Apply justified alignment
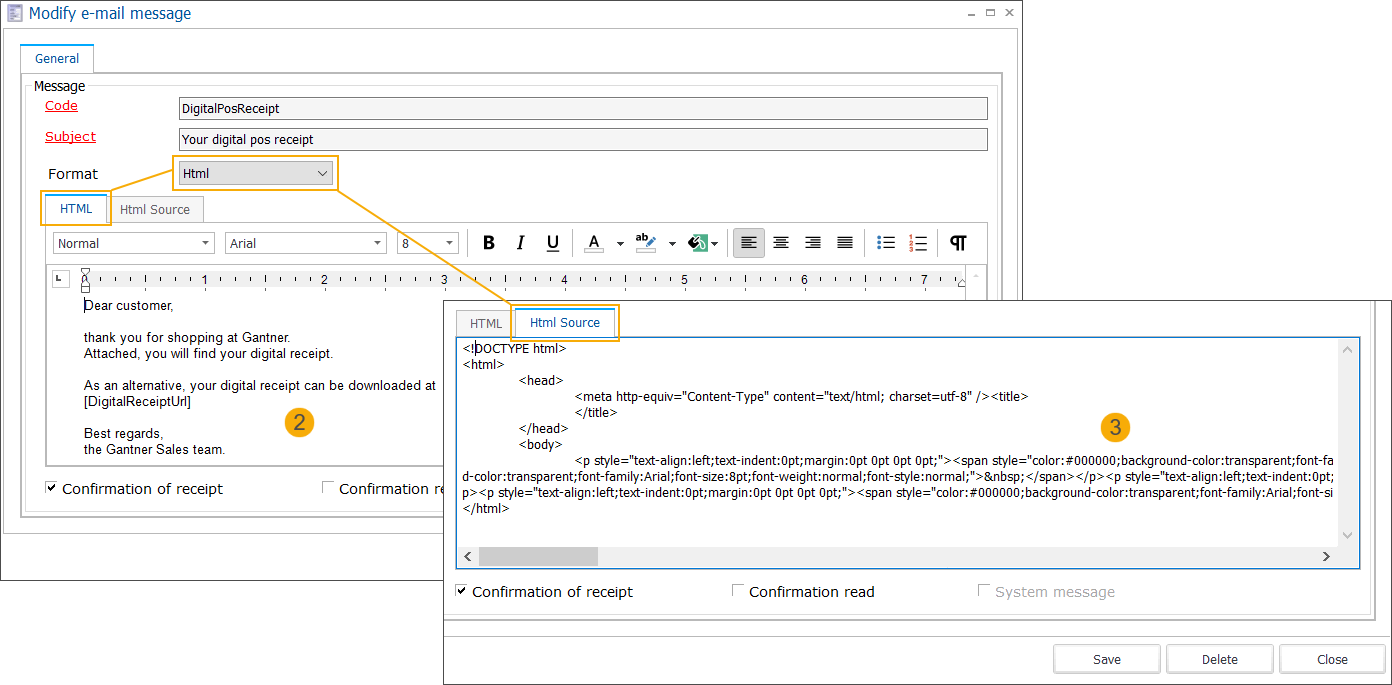The image size is (1392, 685). point(844,242)
